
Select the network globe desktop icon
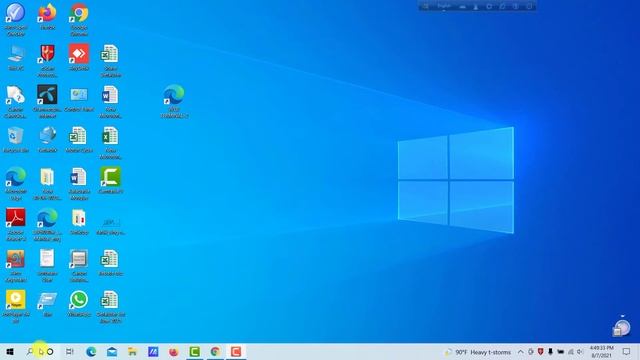(x=47, y=140)
